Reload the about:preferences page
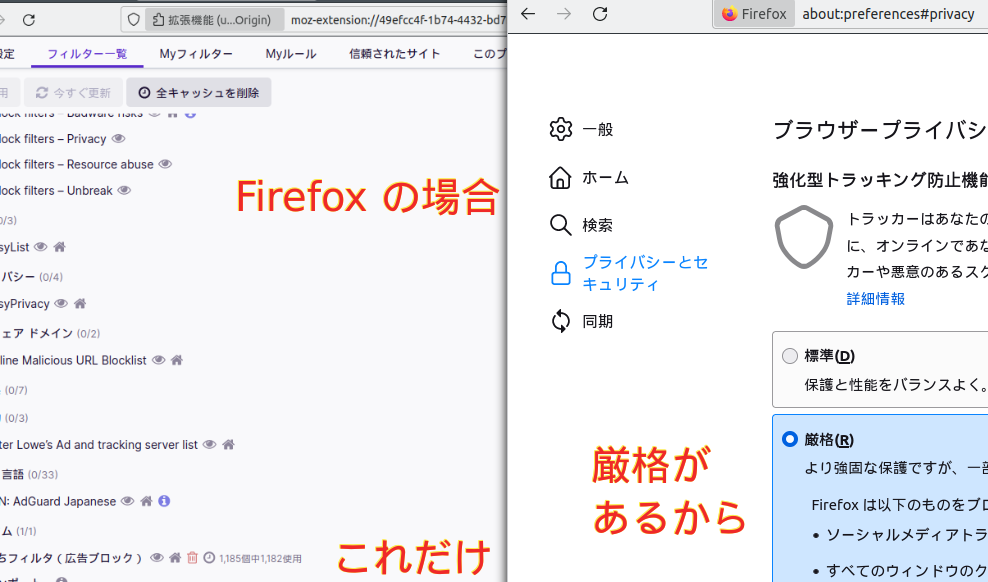The height and width of the screenshot is (582, 988). [x=600, y=14]
